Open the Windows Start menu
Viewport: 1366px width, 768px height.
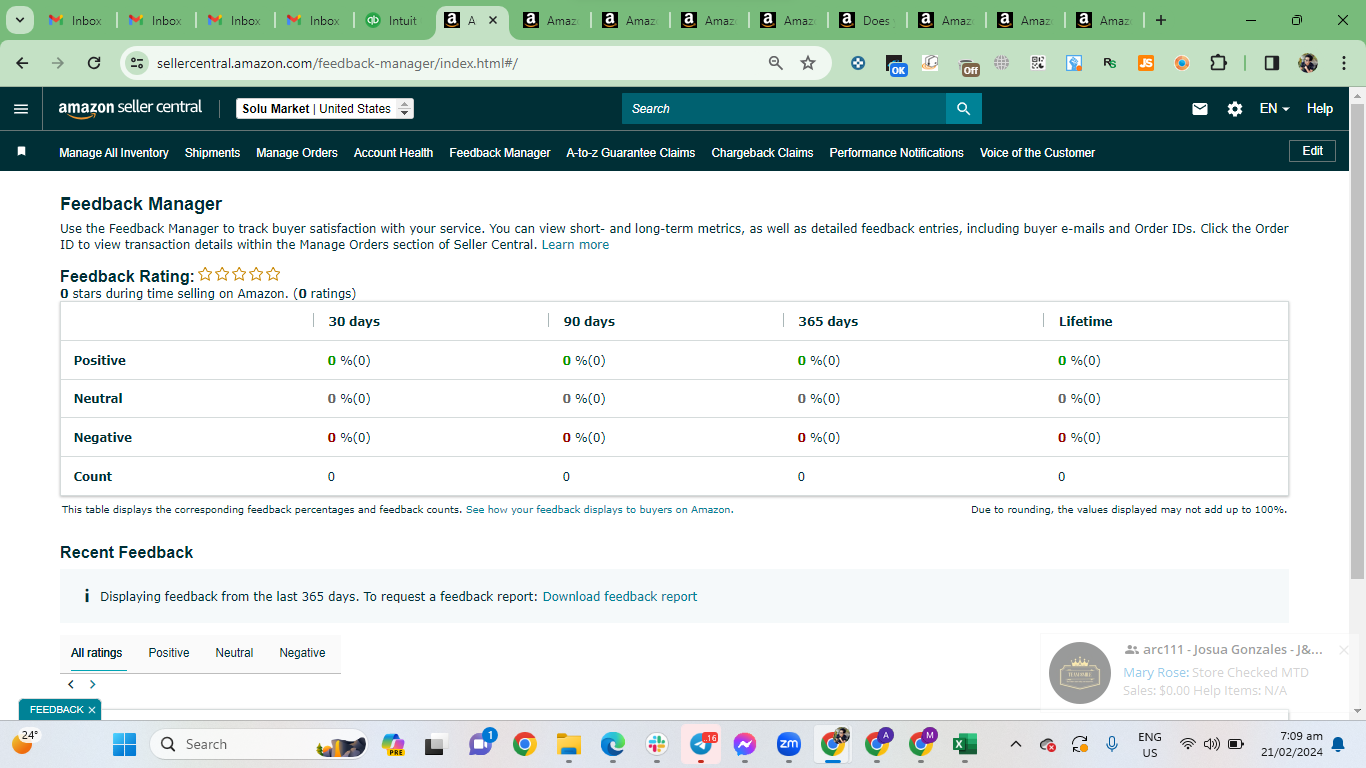click(124, 744)
